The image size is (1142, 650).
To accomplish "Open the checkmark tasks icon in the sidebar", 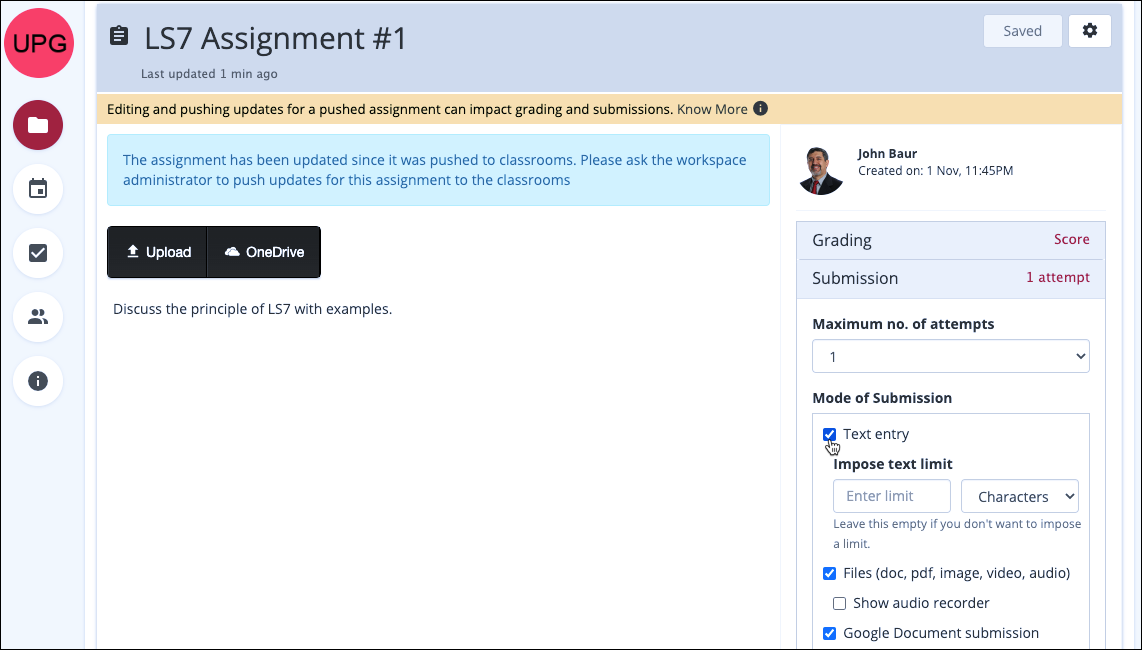I will pyautogui.click(x=38, y=253).
